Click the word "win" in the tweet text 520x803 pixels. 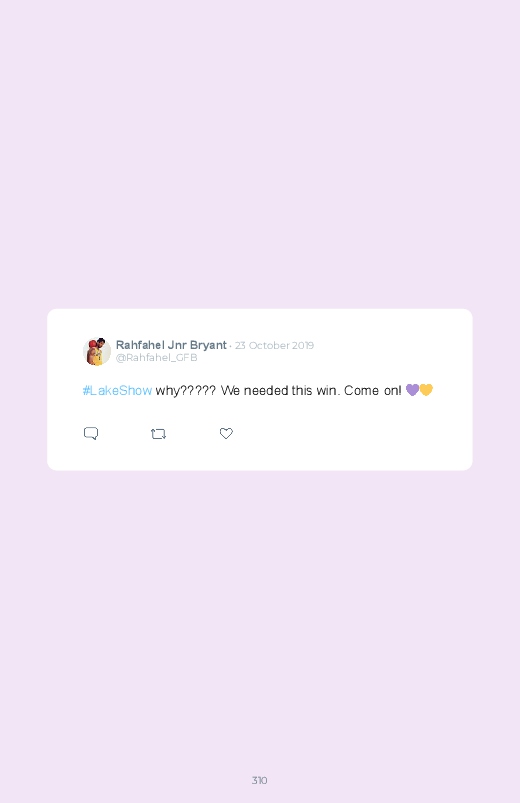tap(326, 390)
